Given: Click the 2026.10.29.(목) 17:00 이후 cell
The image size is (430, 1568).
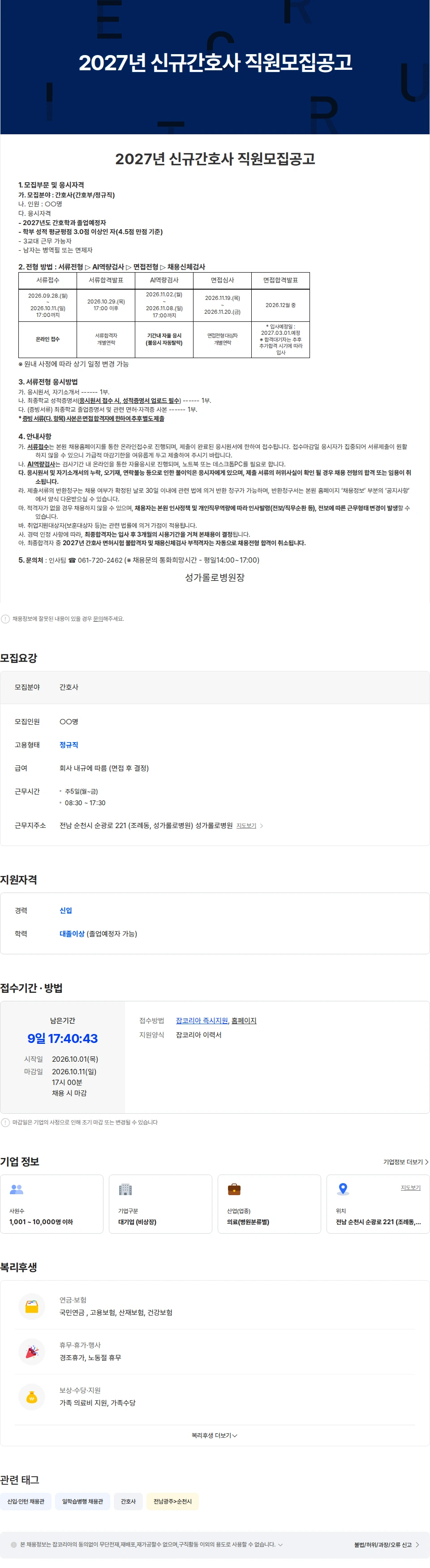Looking at the screenshot, I should pos(106,305).
